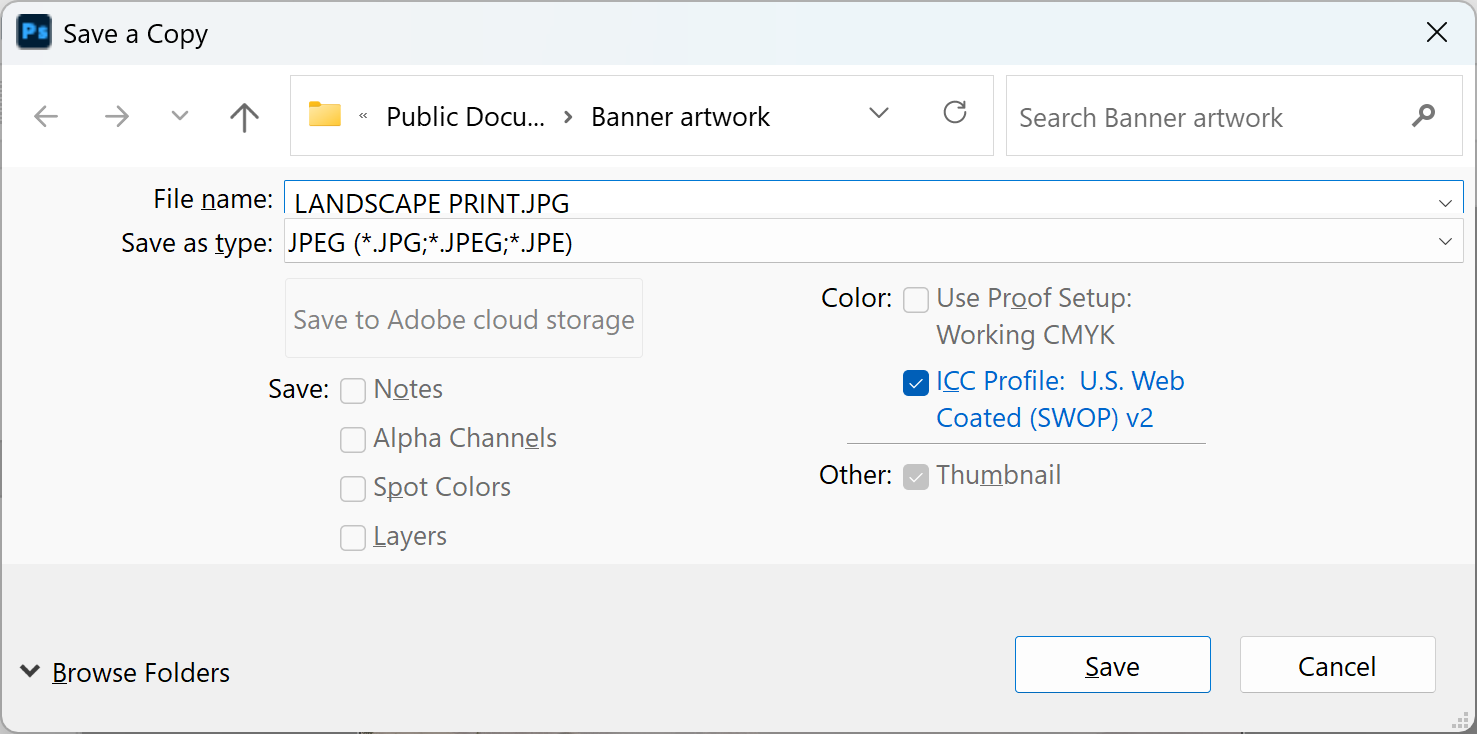
Task: Open the File name dropdown arrow
Action: [1445, 203]
